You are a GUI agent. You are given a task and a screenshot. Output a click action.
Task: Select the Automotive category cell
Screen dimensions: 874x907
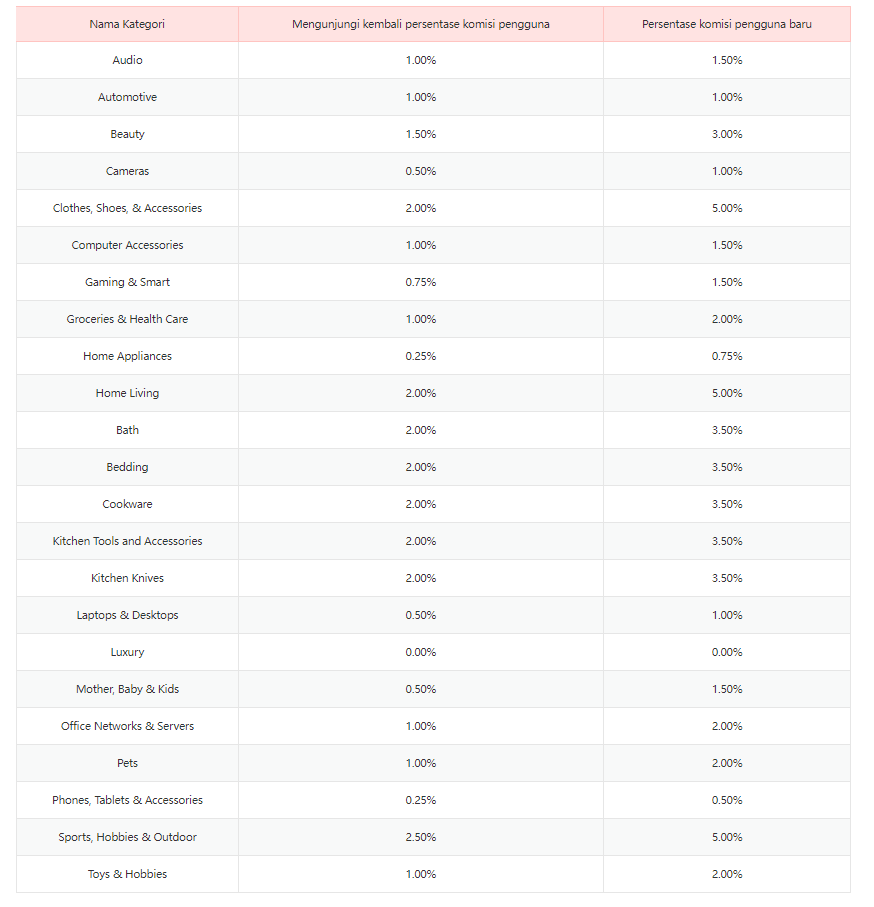pyautogui.click(x=127, y=98)
